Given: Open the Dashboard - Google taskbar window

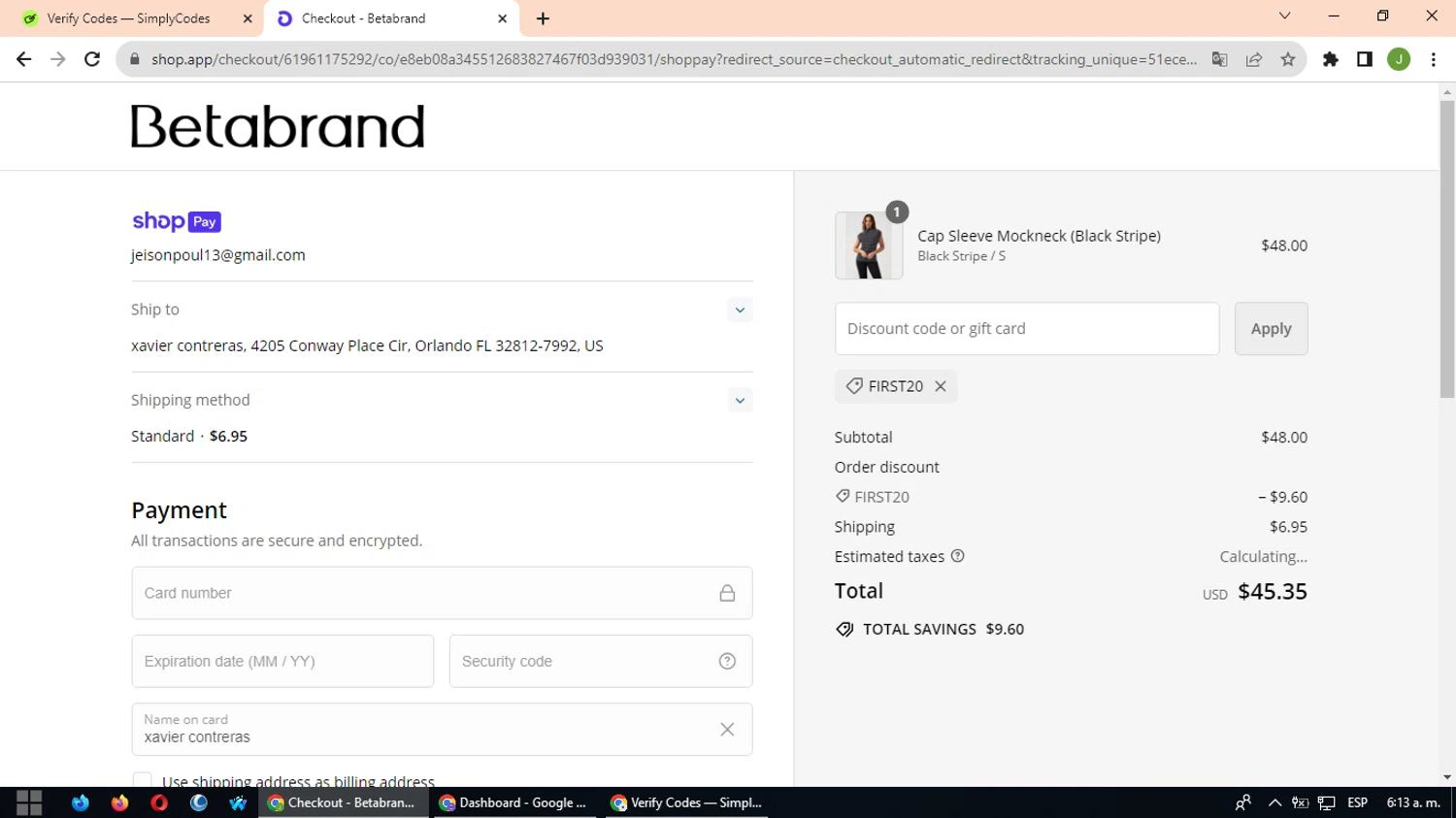Looking at the screenshot, I should click(x=514, y=802).
